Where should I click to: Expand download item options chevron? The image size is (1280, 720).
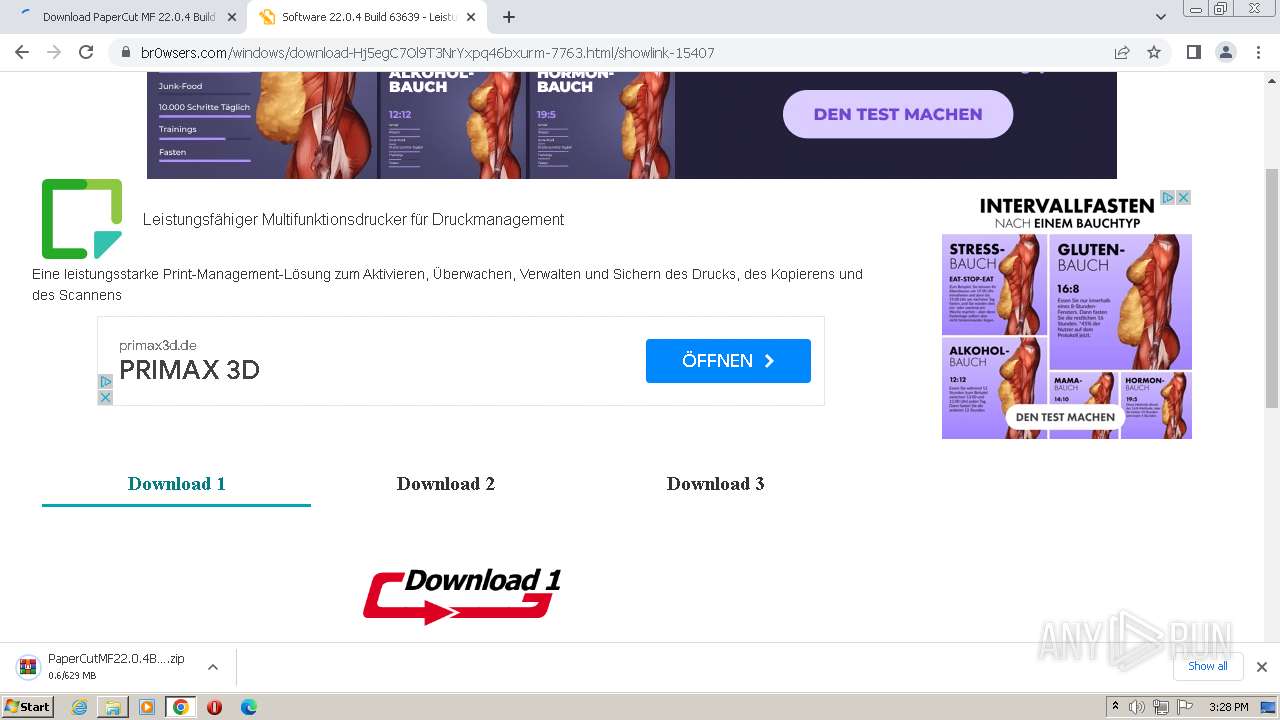pos(213,667)
